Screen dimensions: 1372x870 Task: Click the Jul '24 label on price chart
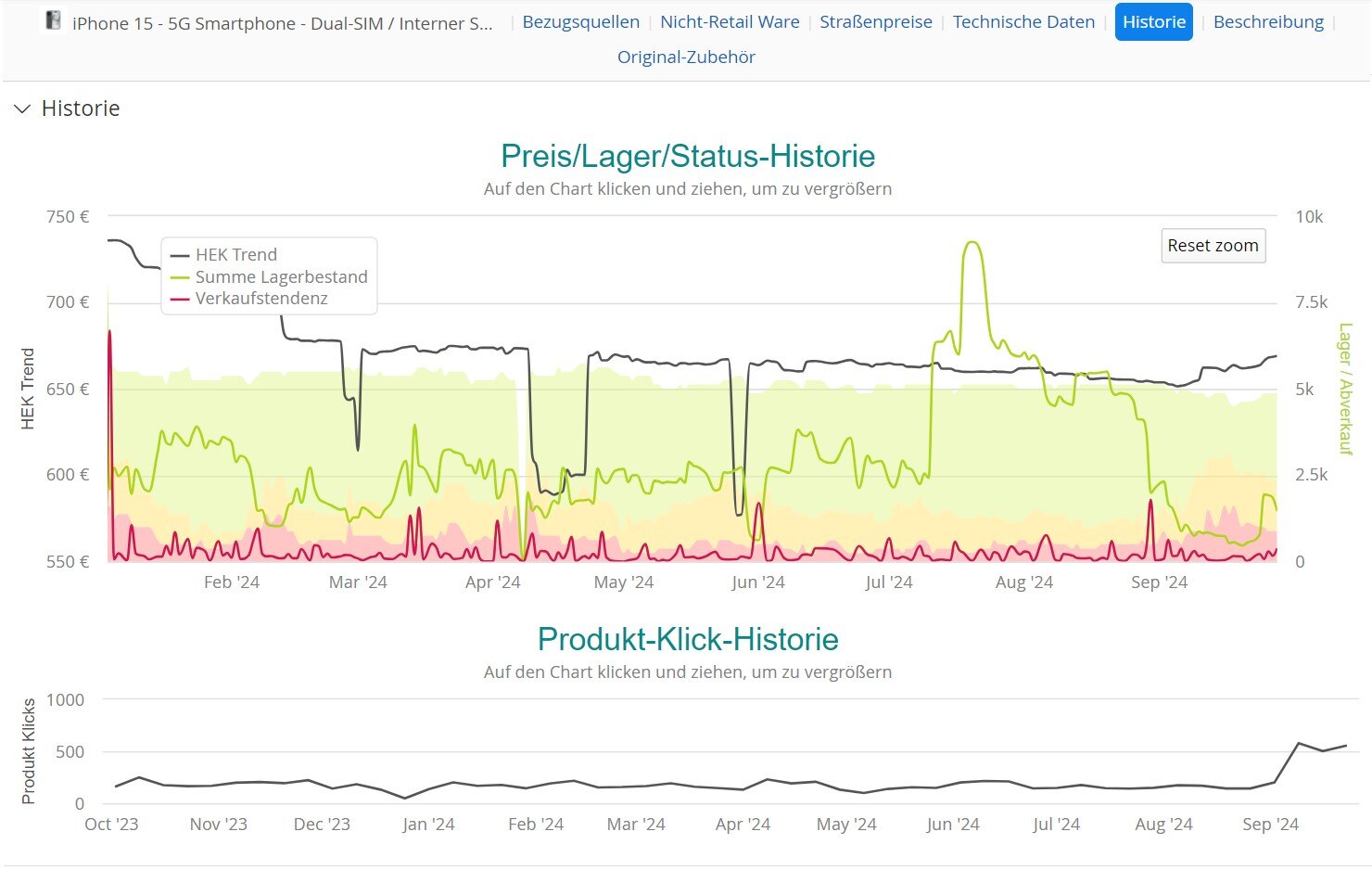(889, 582)
